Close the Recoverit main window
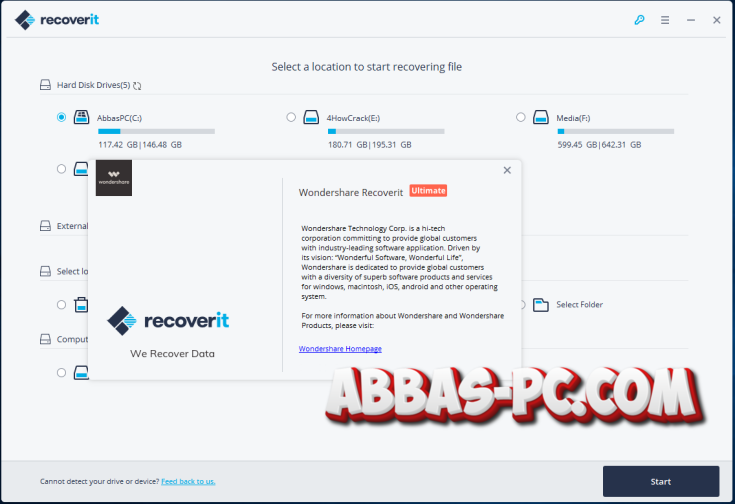Image resolution: width=735 pixels, height=504 pixels. 716,20
